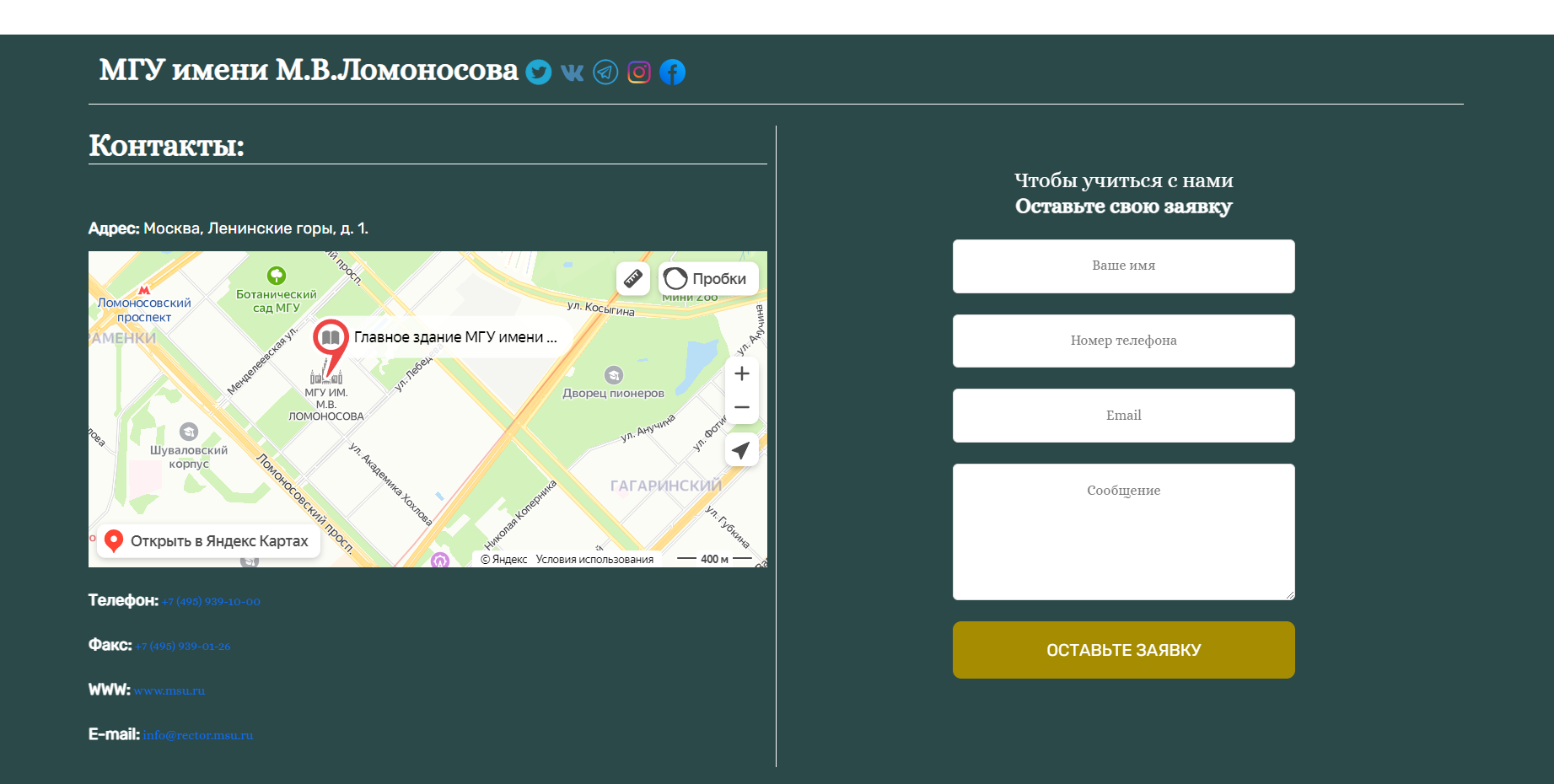
Task: Click the Главное здание МГУ balloon label
Action: [455, 337]
